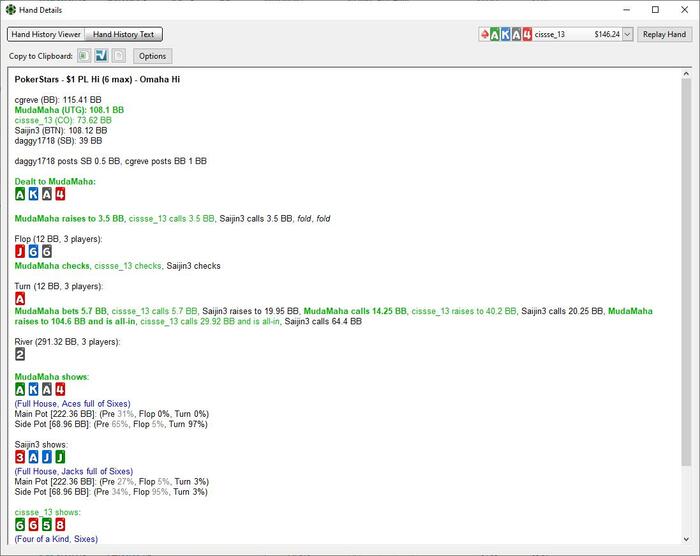The image size is (700, 556).
Task: Click the red Ace Turn card
Action: [x=20, y=299]
